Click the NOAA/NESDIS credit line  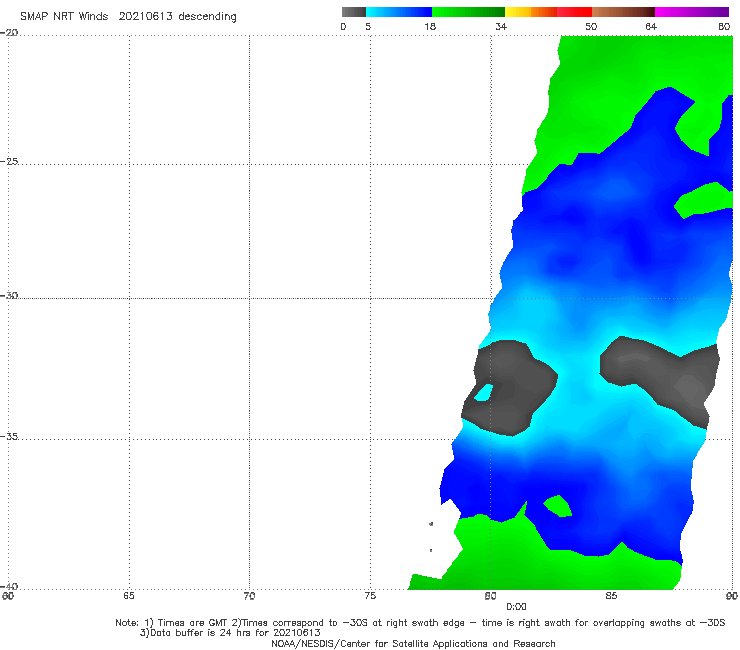(413, 644)
